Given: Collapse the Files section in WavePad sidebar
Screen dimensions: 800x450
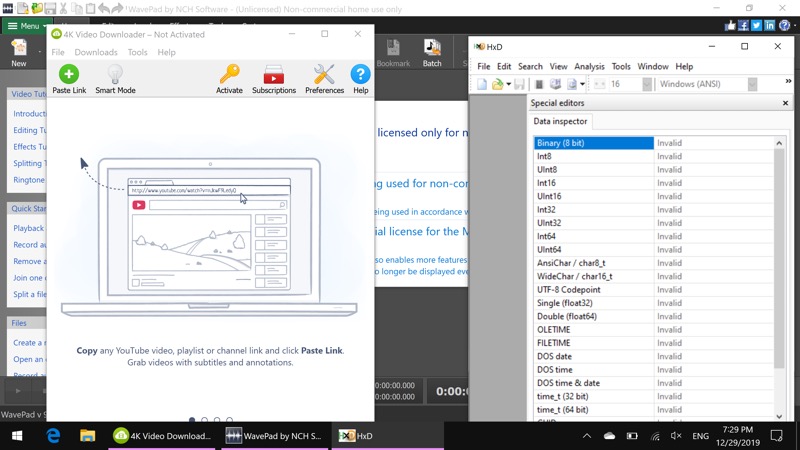Looking at the screenshot, I should point(27,323).
